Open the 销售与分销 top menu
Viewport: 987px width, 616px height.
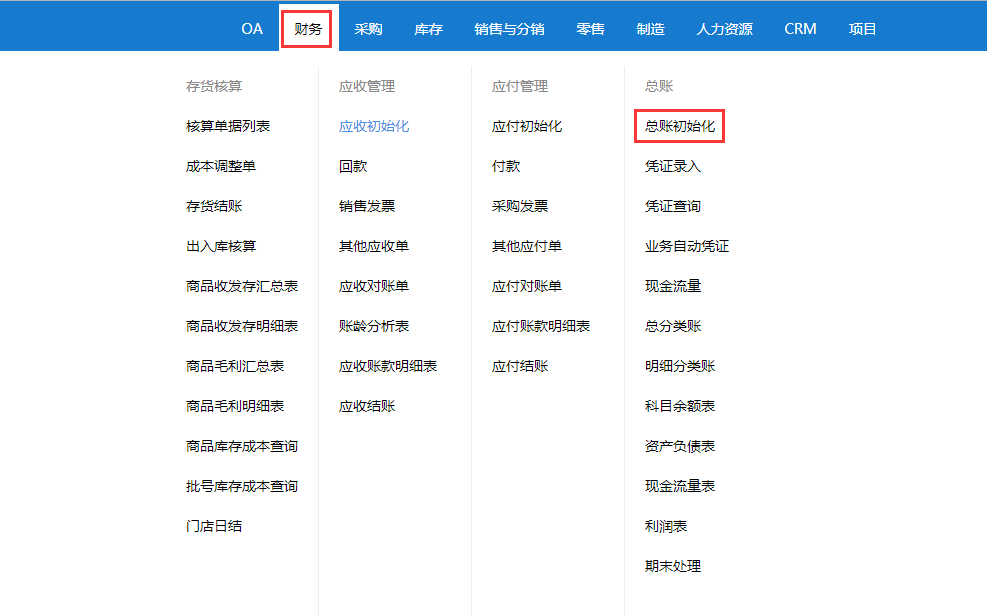(509, 29)
